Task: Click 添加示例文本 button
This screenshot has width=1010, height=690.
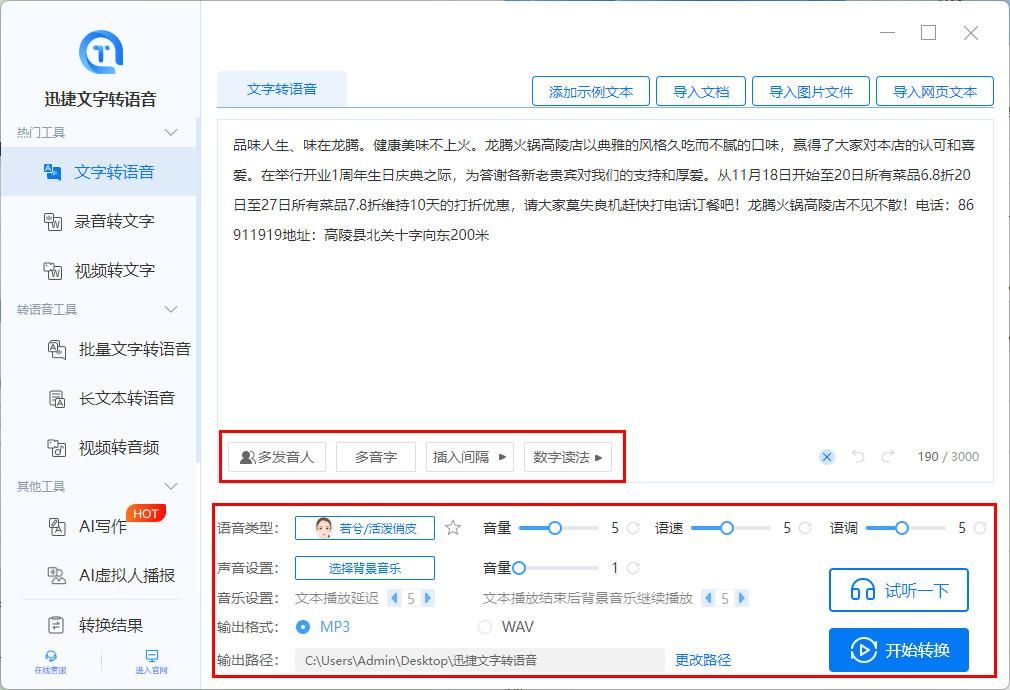Action: click(591, 91)
